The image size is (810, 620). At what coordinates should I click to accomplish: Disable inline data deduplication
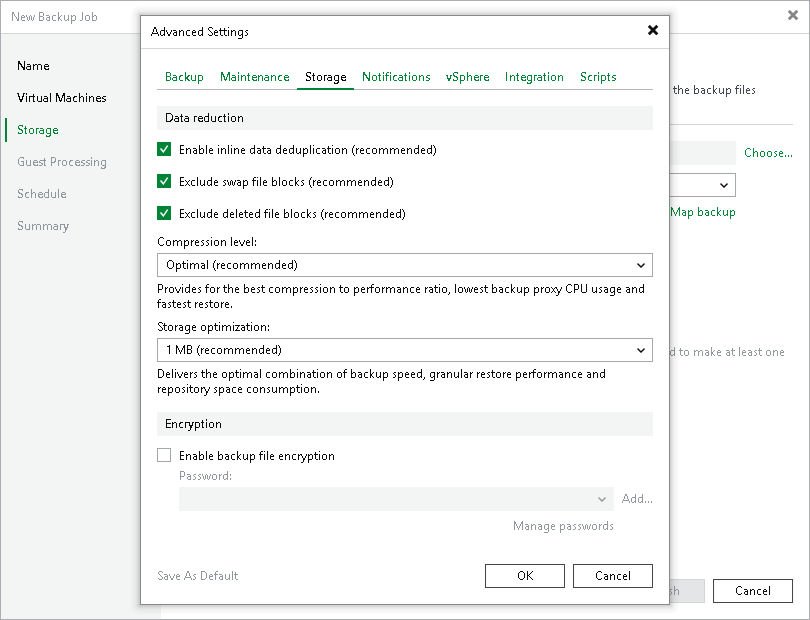165,148
